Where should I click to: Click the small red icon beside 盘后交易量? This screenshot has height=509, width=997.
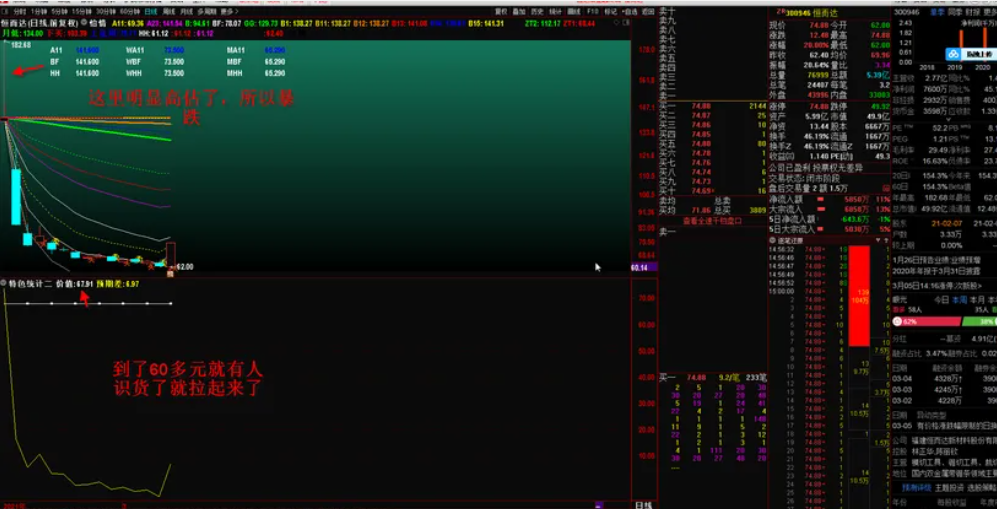point(886,188)
